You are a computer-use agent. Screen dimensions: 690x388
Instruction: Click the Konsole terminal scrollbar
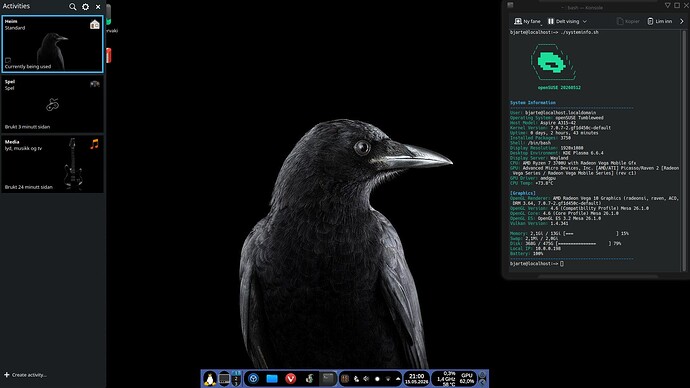(684, 150)
